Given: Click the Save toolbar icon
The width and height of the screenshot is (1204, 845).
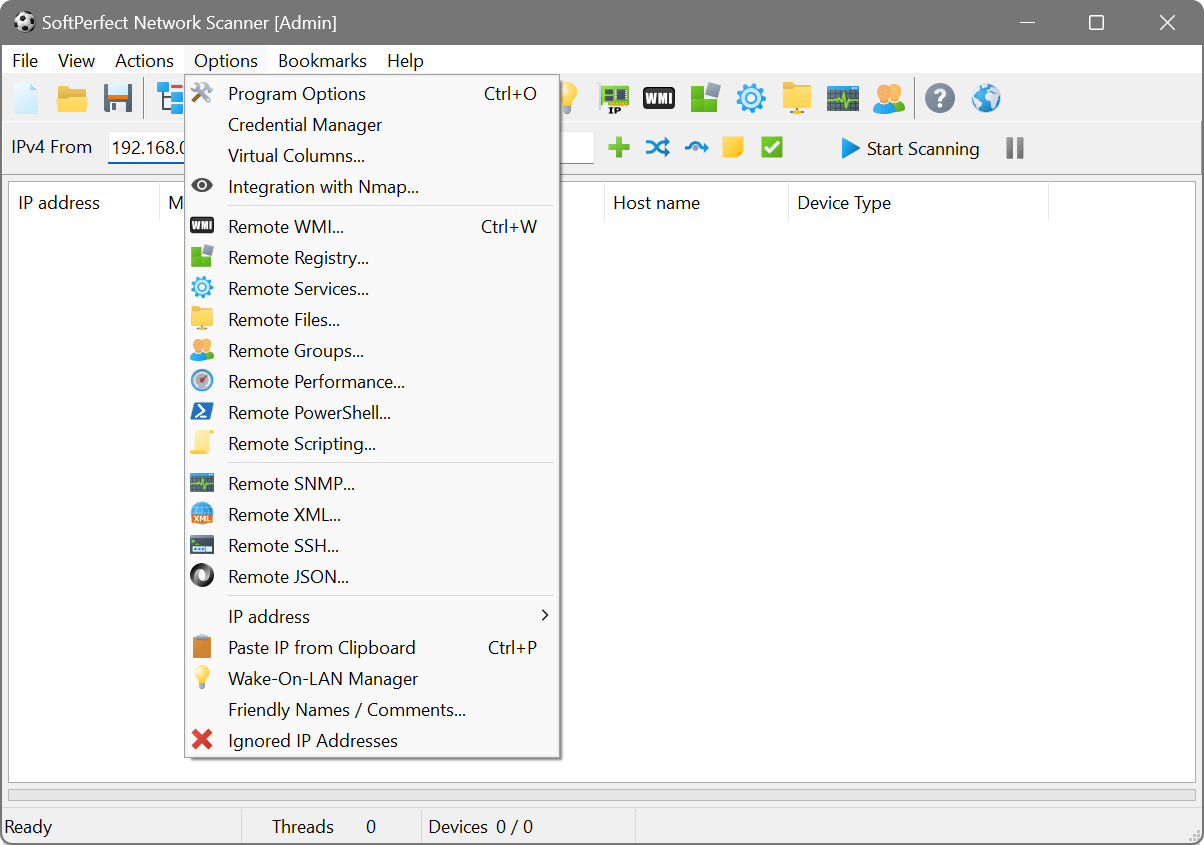Looking at the screenshot, I should pyautogui.click(x=117, y=97).
